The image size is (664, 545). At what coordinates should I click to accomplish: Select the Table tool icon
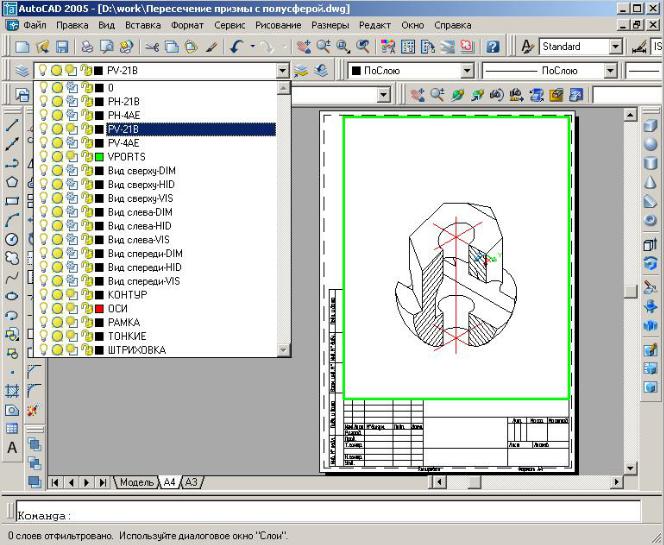12,429
